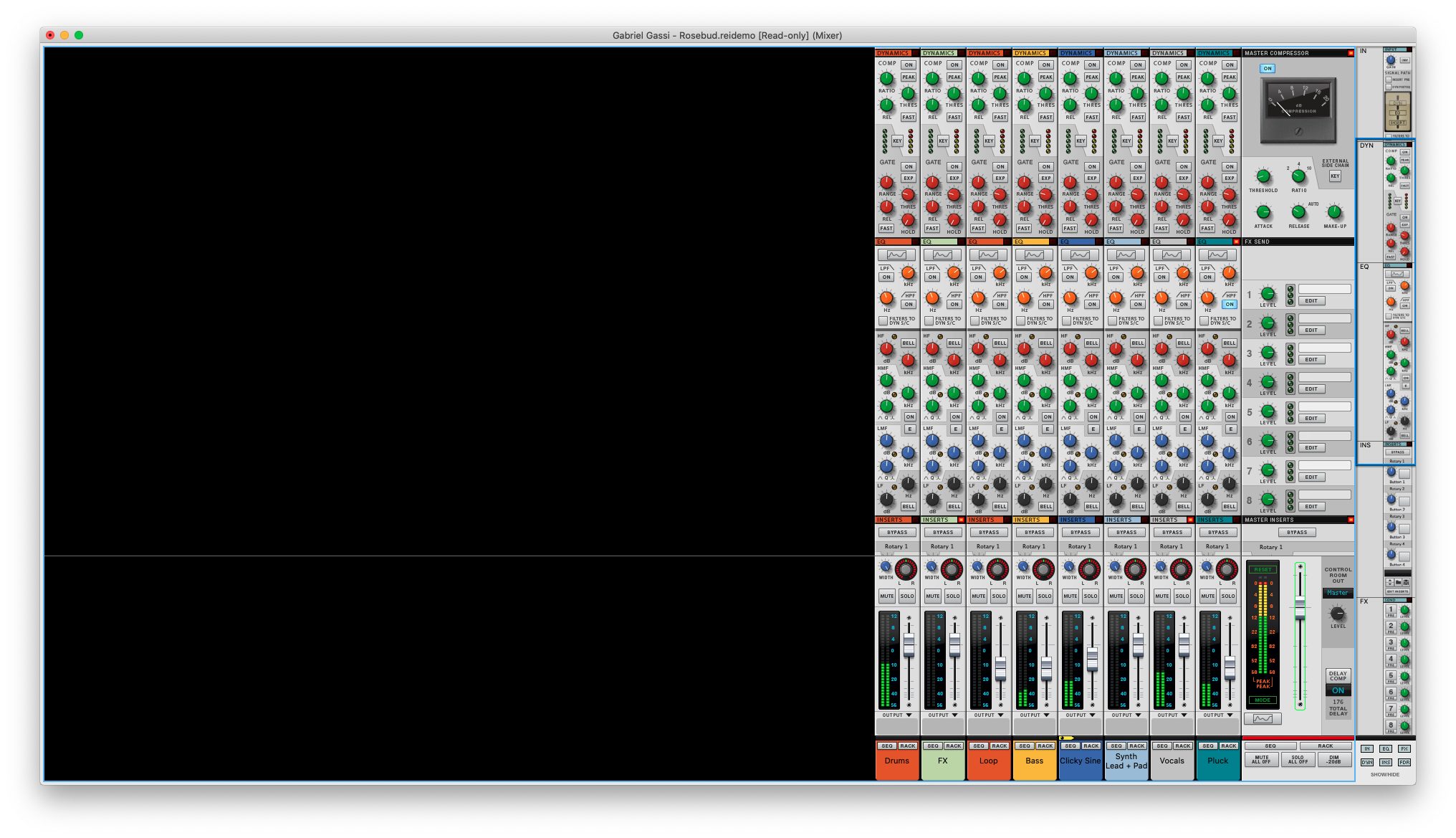The height and width of the screenshot is (838, 1456).
Task: Mute the Loop channel
Action: tap(979, 596)
